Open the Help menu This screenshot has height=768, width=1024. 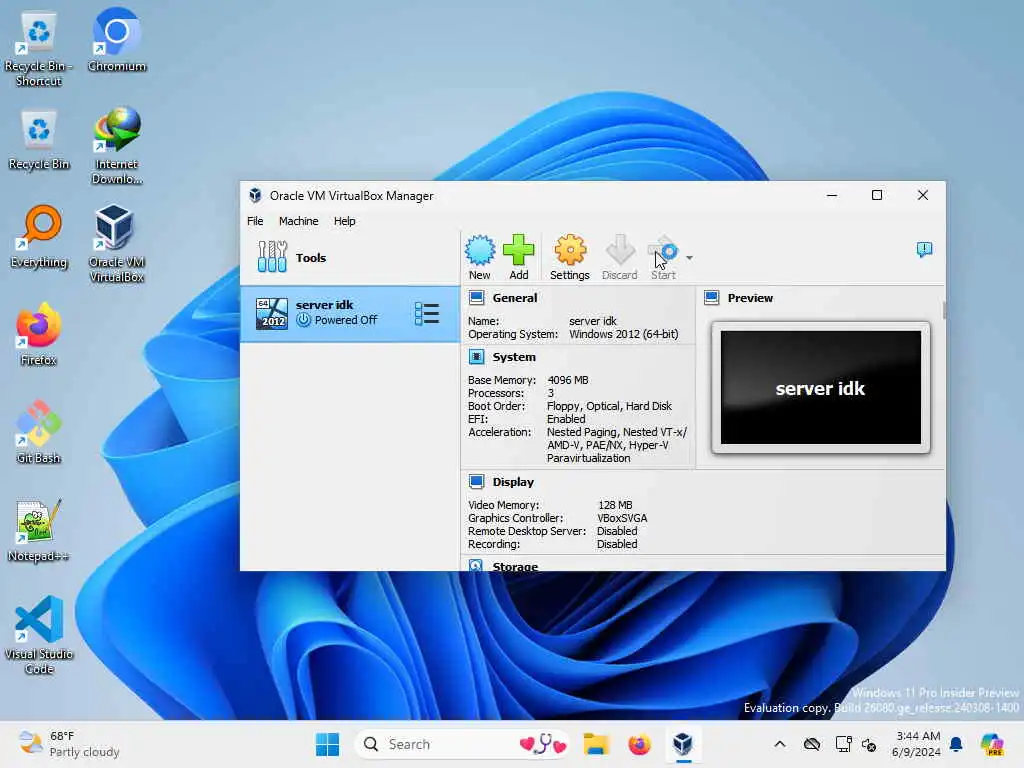(344, 221)
